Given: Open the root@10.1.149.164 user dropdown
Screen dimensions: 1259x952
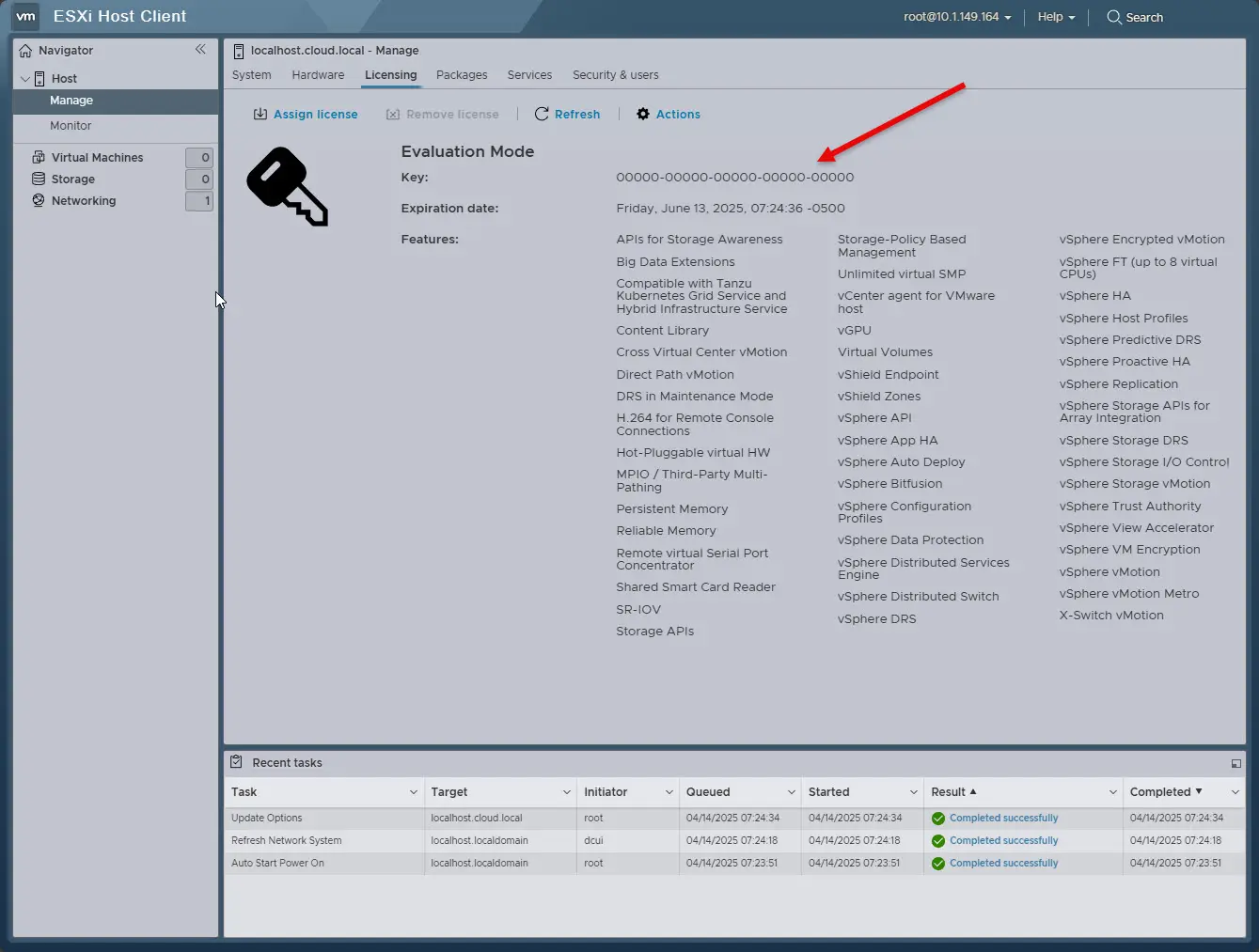Looking at the screenshot, I should pyautogui.click(x=957, y=17).
